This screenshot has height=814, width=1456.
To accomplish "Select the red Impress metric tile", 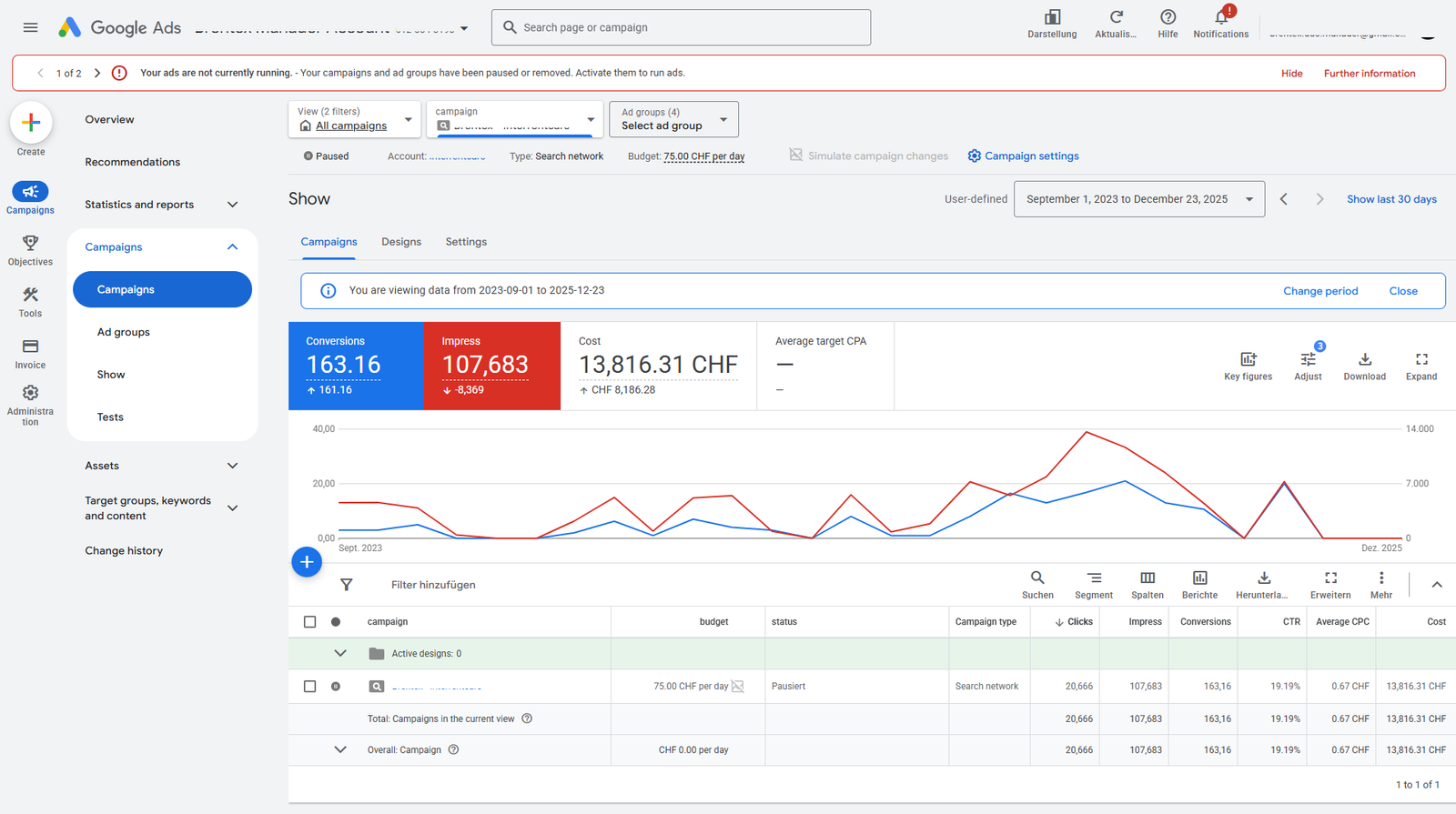I will (491, 366).
